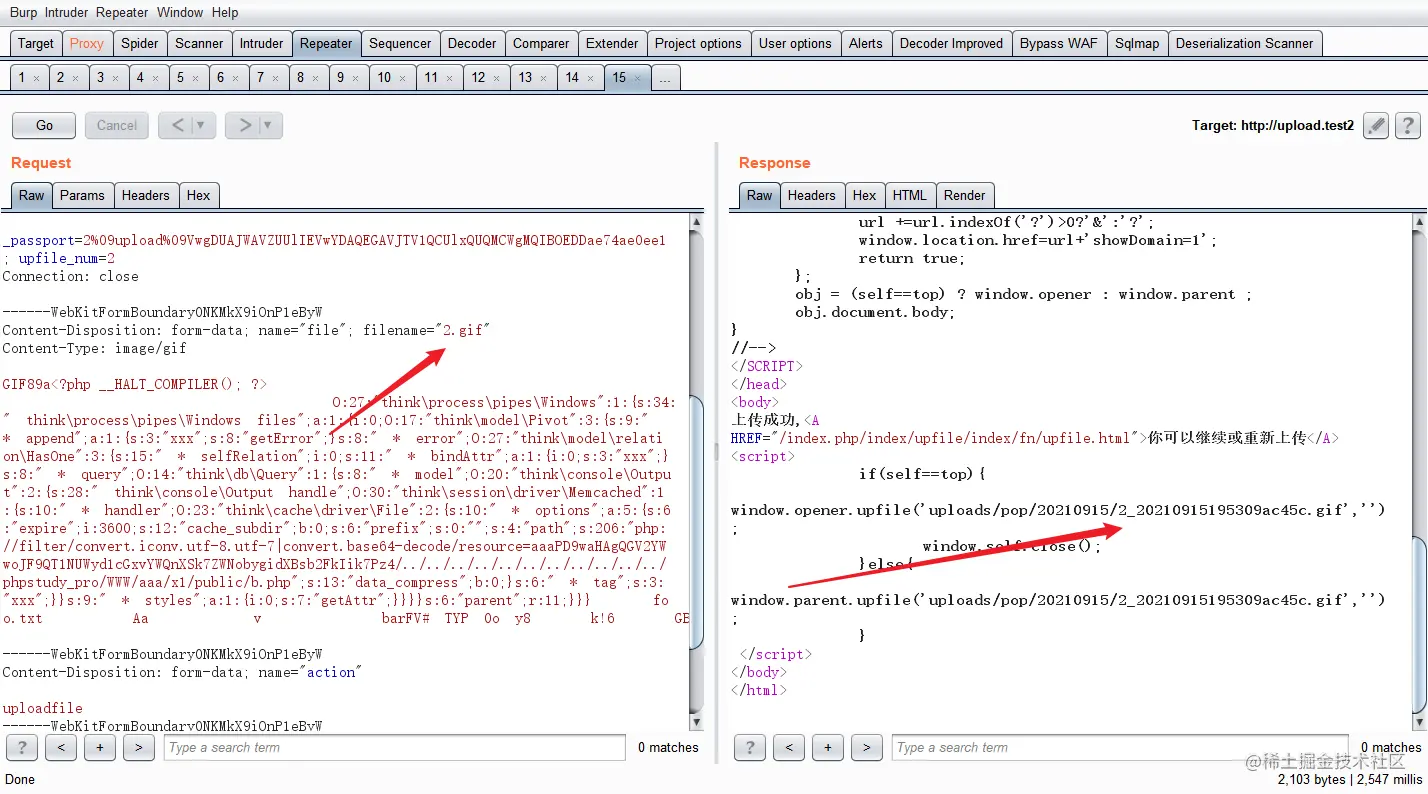
Task: Select repeater tab 5
Action: pos(187,78)
